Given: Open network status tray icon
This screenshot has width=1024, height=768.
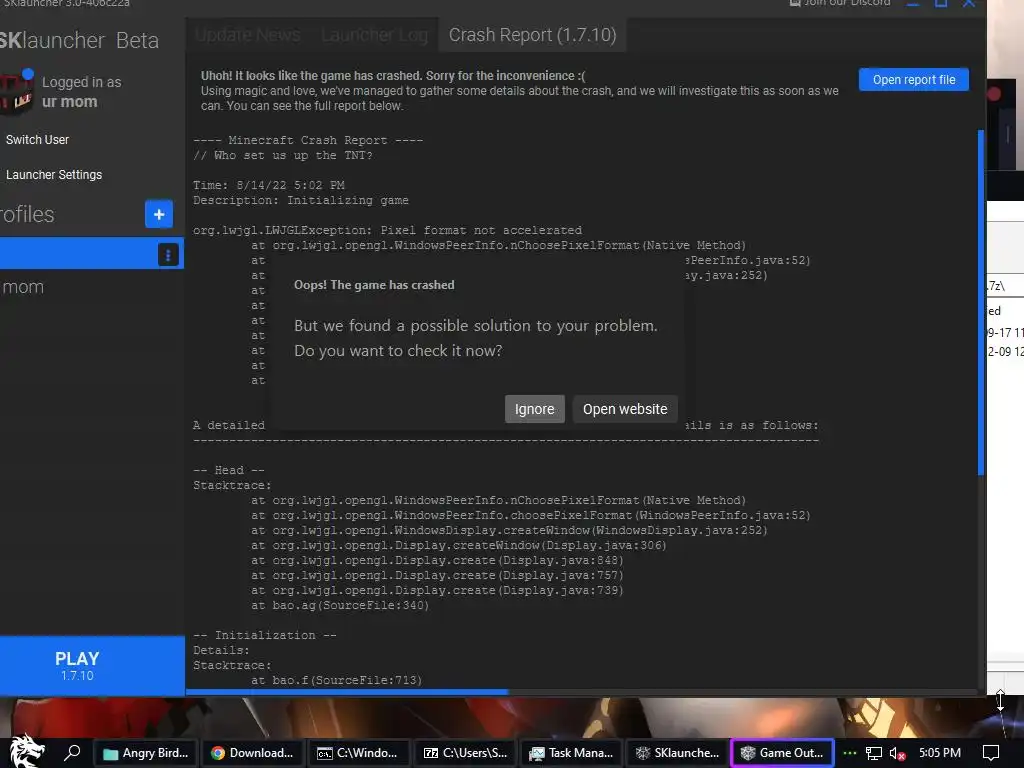Looking at the screenshot, I should pos(874,754).
